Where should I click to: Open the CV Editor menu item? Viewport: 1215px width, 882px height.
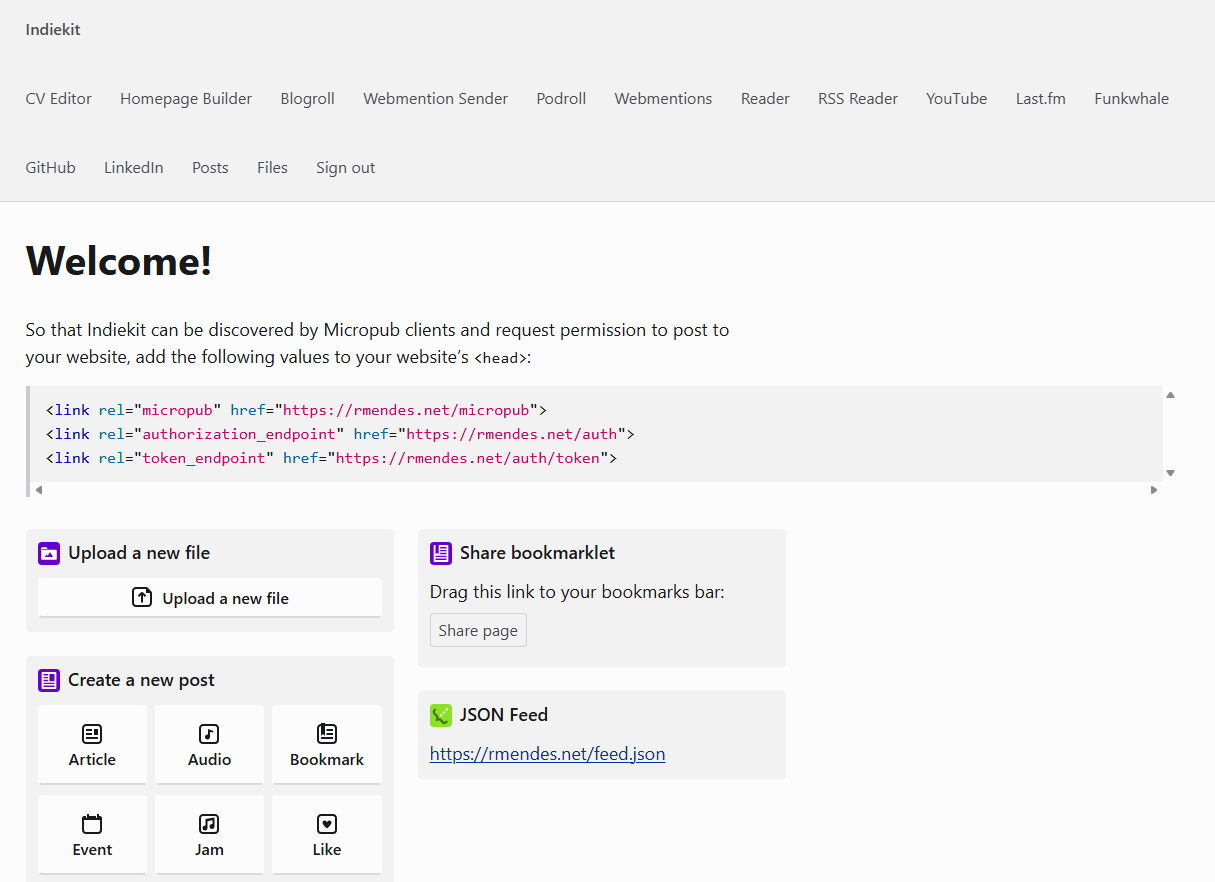(59, 99)
